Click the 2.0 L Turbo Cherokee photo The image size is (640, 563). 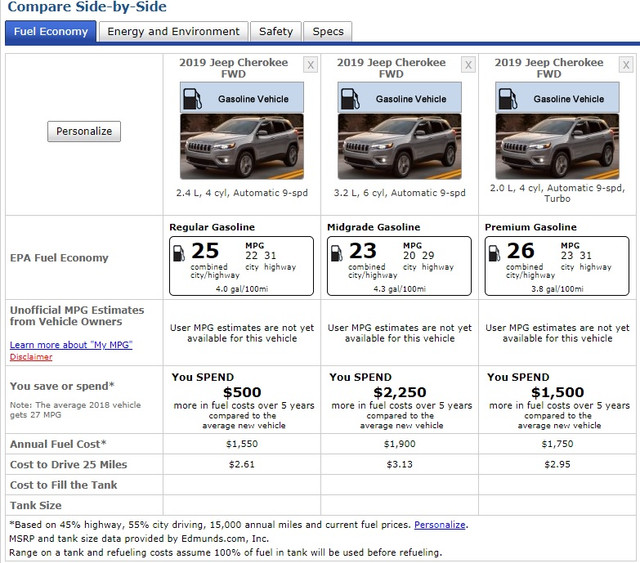pyautogui.click(x=557, y=147)
